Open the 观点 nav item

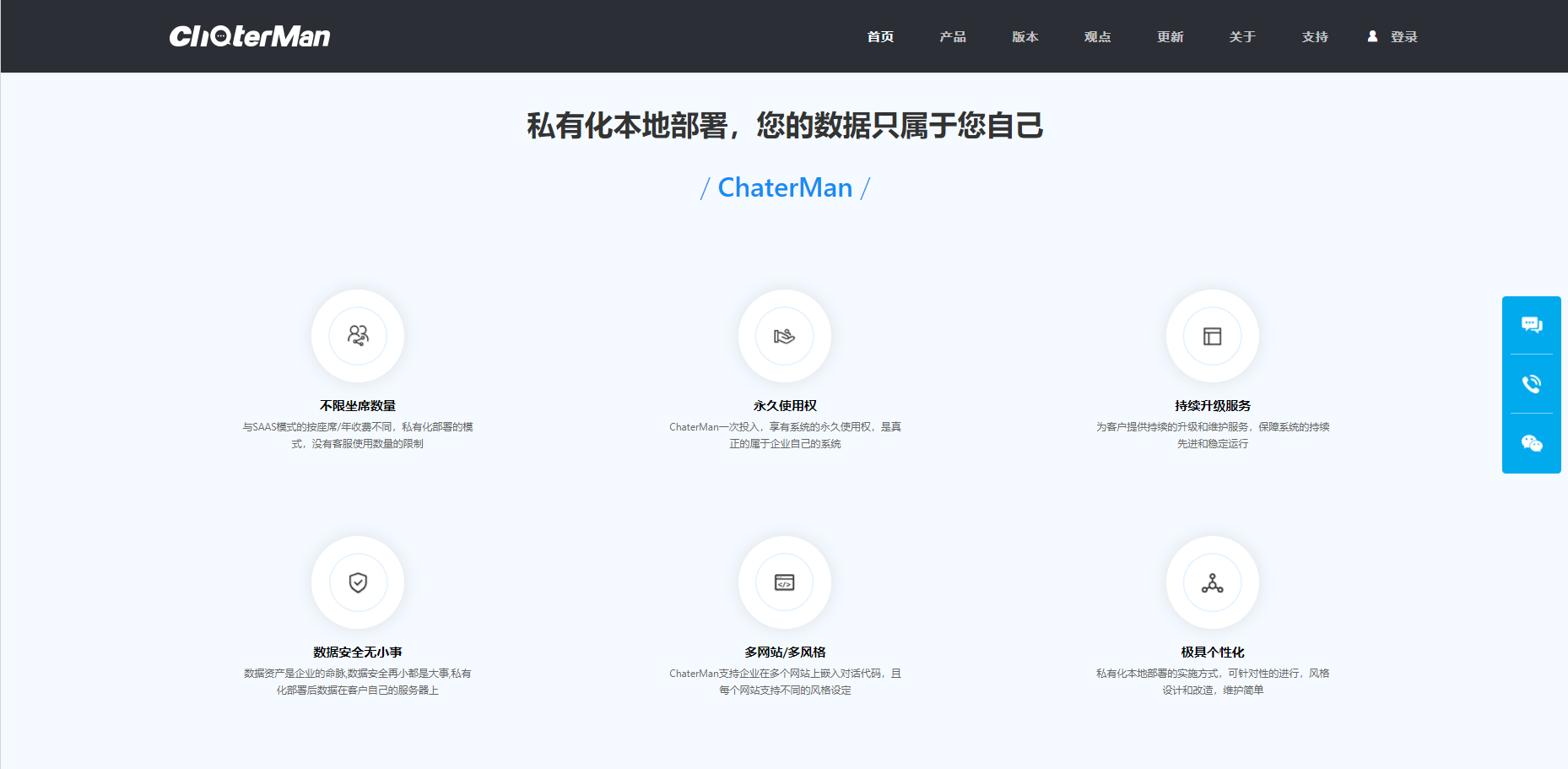click(x=1098, y=36)
